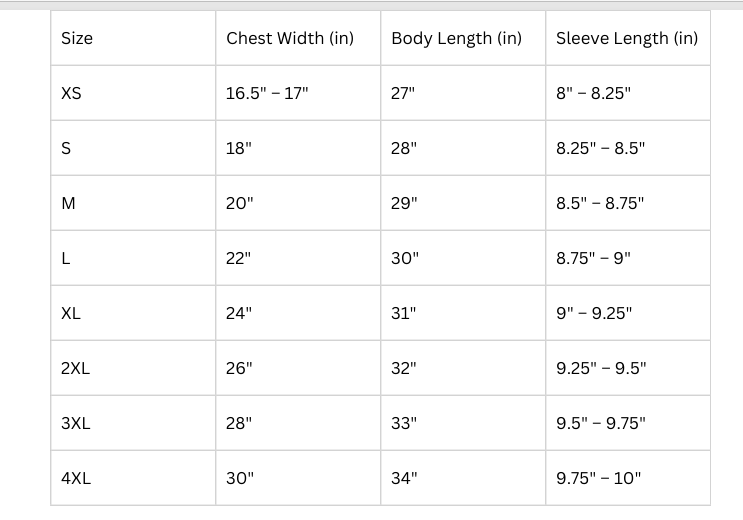The image size is (743, 520).
Task: Select the L size row label
Action: click(133, 258)
